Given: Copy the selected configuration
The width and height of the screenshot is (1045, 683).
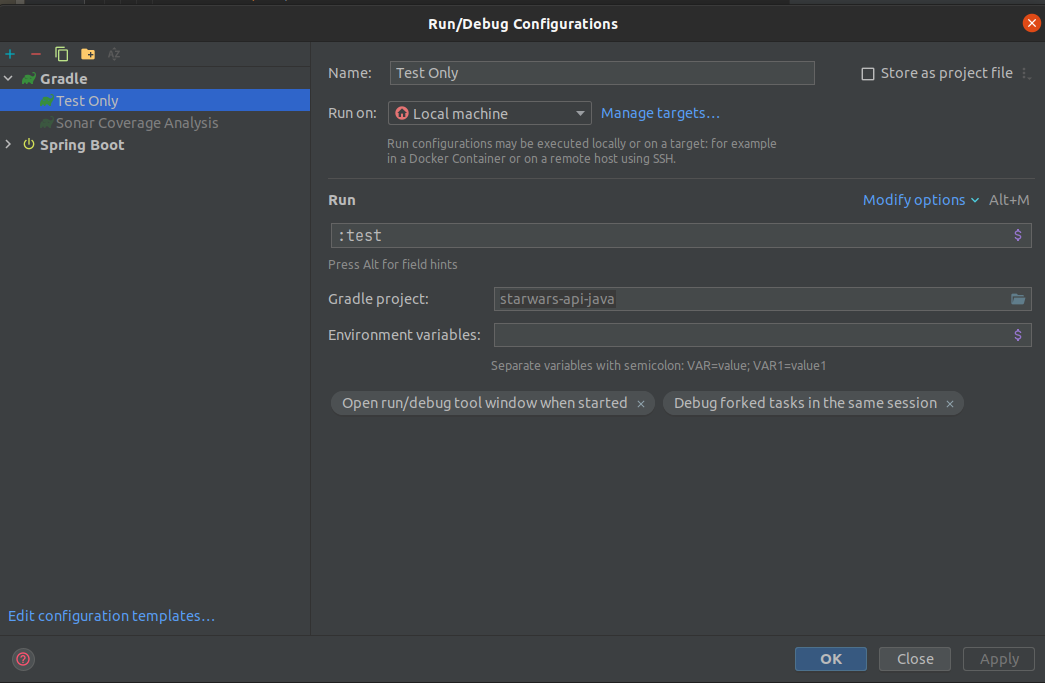Looking at the screenshot, I should pos(61,54).
